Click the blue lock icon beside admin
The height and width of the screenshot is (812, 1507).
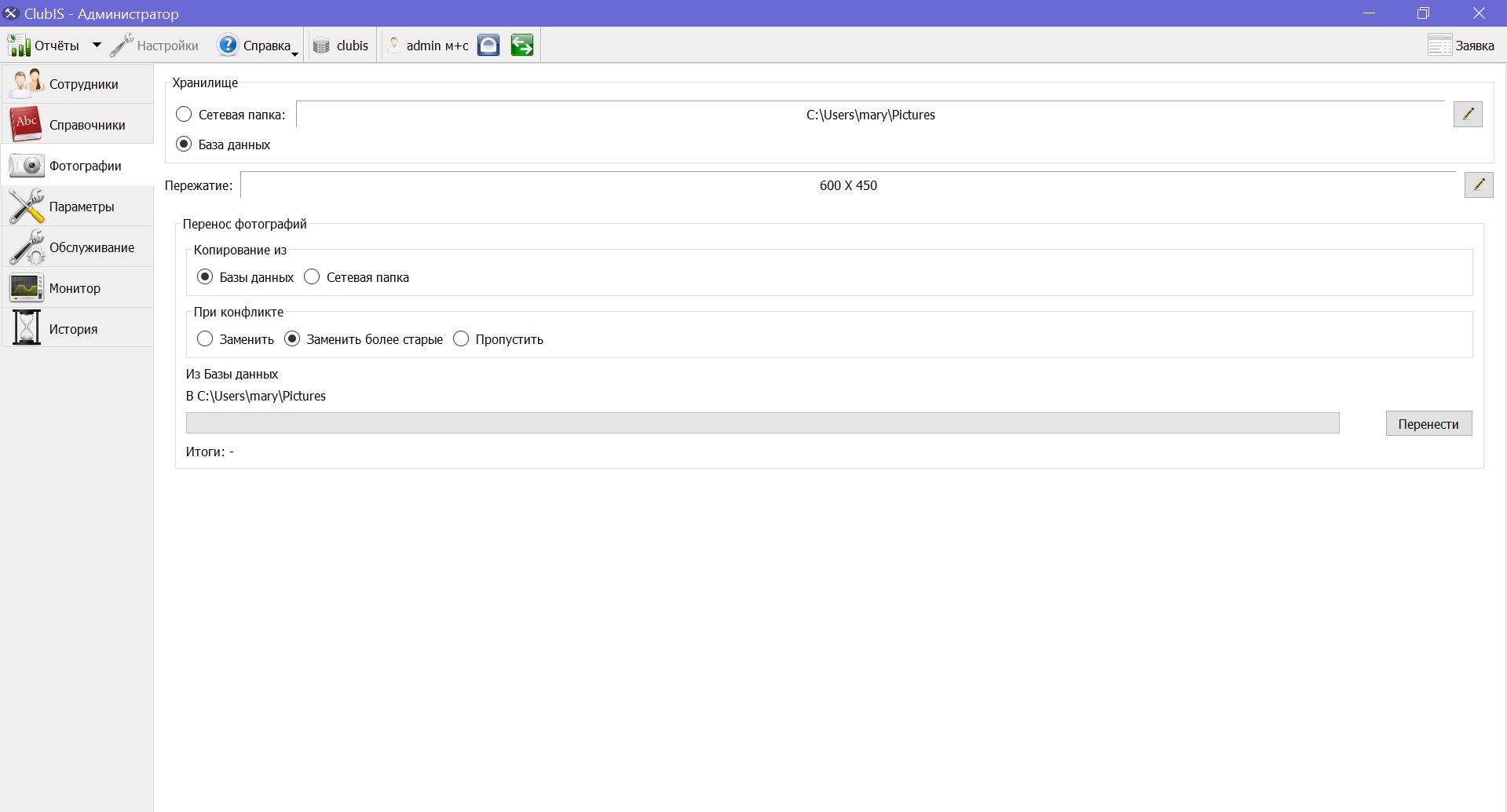click(488, 46)
